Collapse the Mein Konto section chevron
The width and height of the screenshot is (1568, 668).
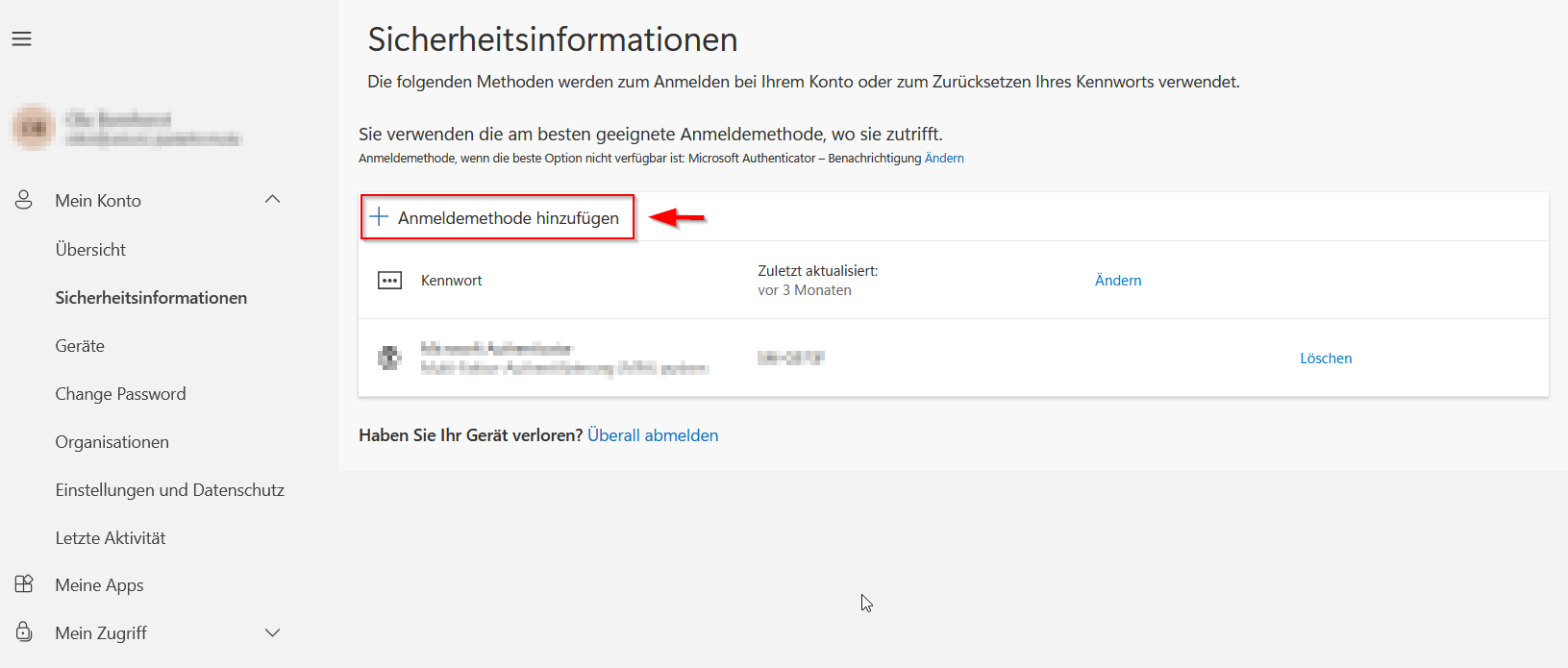pyautogui.click(x=272, y=199)
